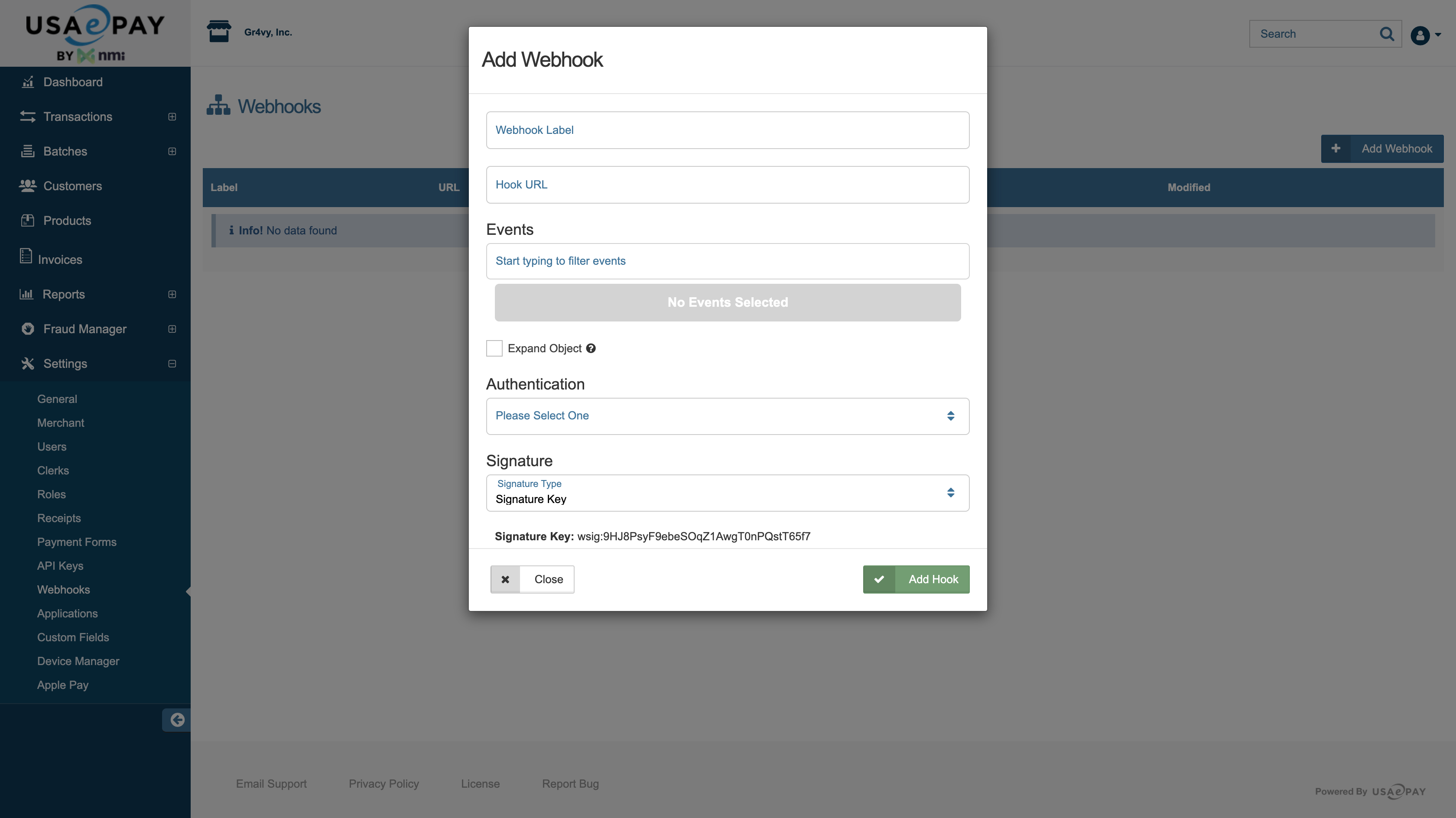Open the Please Select One authentication dropdown
The width and height of the screenshot is (1456, 818).
tap(728, 416)
